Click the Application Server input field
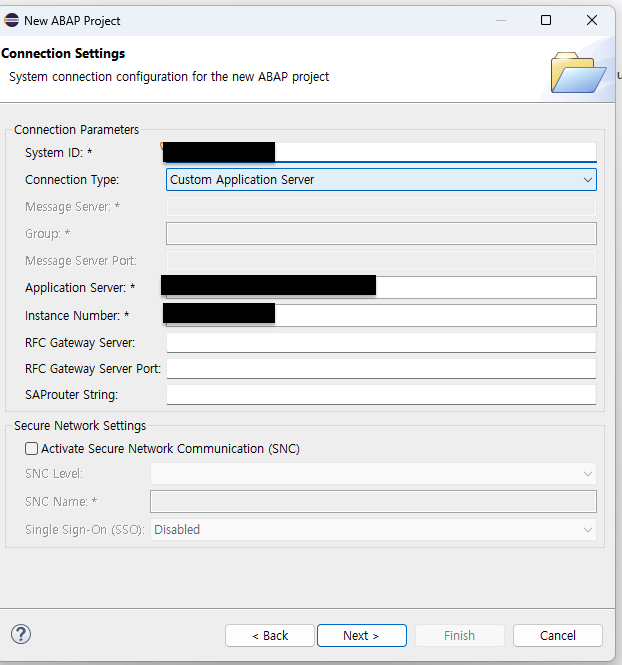Image resolution: width=622 pixels, height=665 pixels. tap(381, 288)
